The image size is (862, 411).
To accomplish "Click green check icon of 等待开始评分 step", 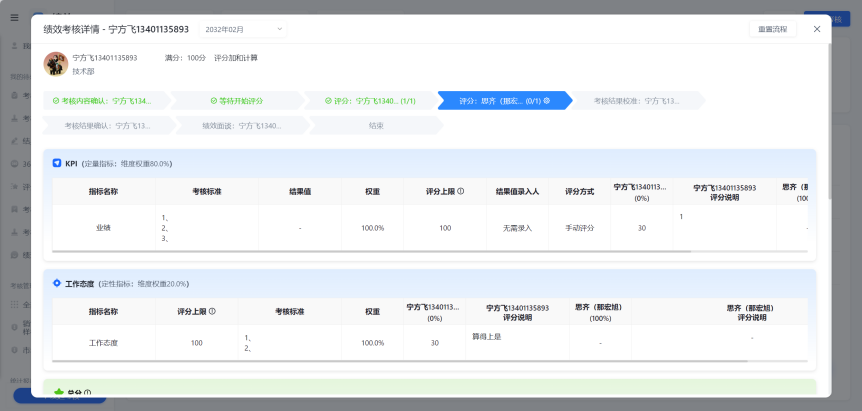I will point(214,101).
